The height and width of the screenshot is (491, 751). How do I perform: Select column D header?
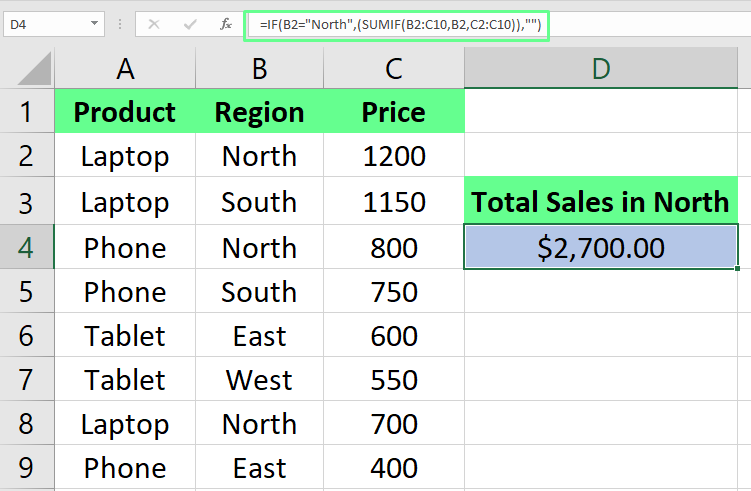601,68
